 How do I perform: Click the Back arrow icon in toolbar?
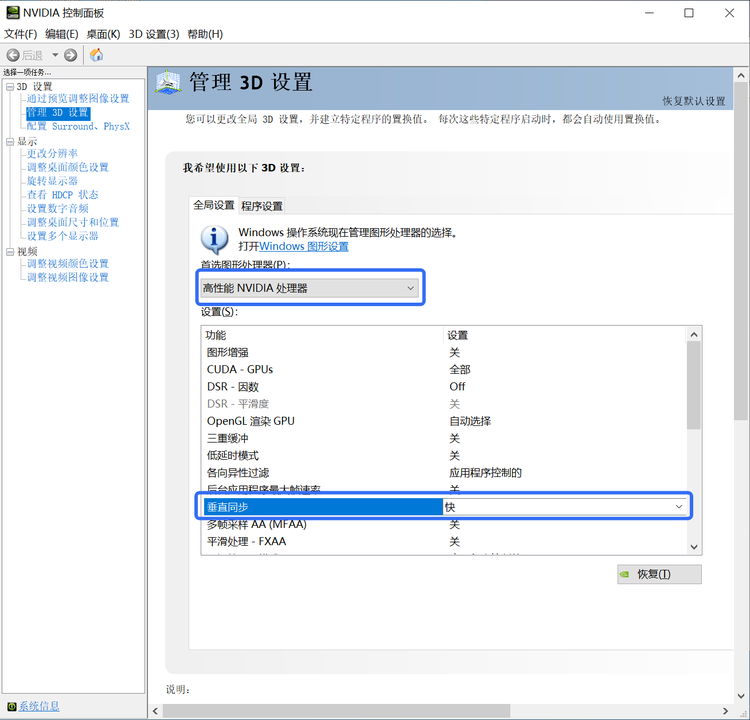pos(13,55)
